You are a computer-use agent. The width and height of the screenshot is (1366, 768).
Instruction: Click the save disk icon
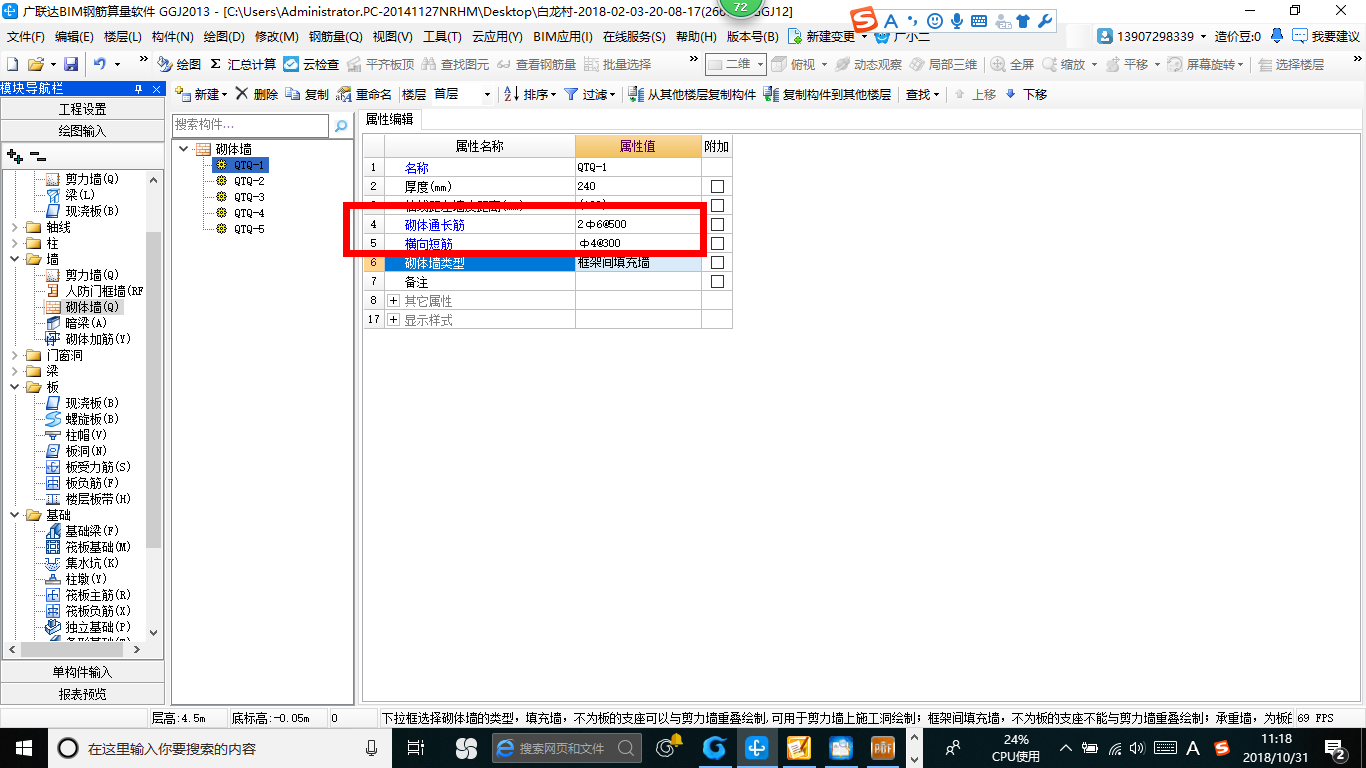[x=71, y=64]
